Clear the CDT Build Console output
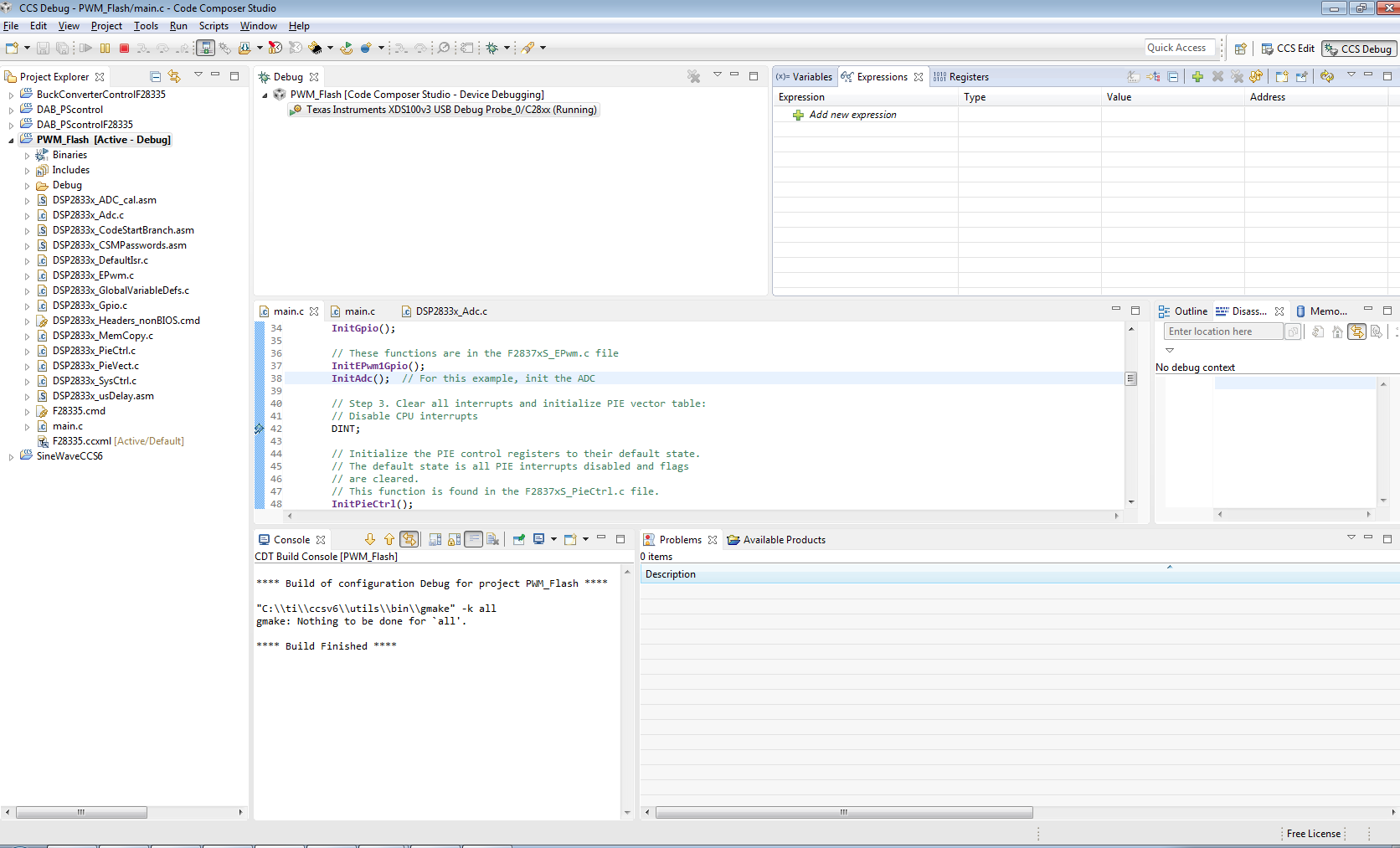This screenshot has width=1400, height=848. coord(493,540)
